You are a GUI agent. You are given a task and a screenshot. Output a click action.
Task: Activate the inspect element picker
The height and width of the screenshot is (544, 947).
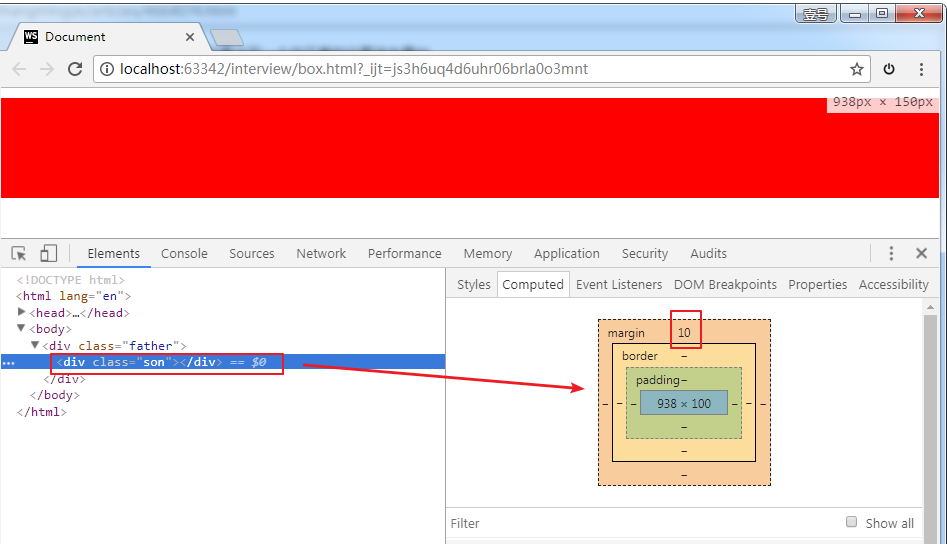(x=19, y=254)
